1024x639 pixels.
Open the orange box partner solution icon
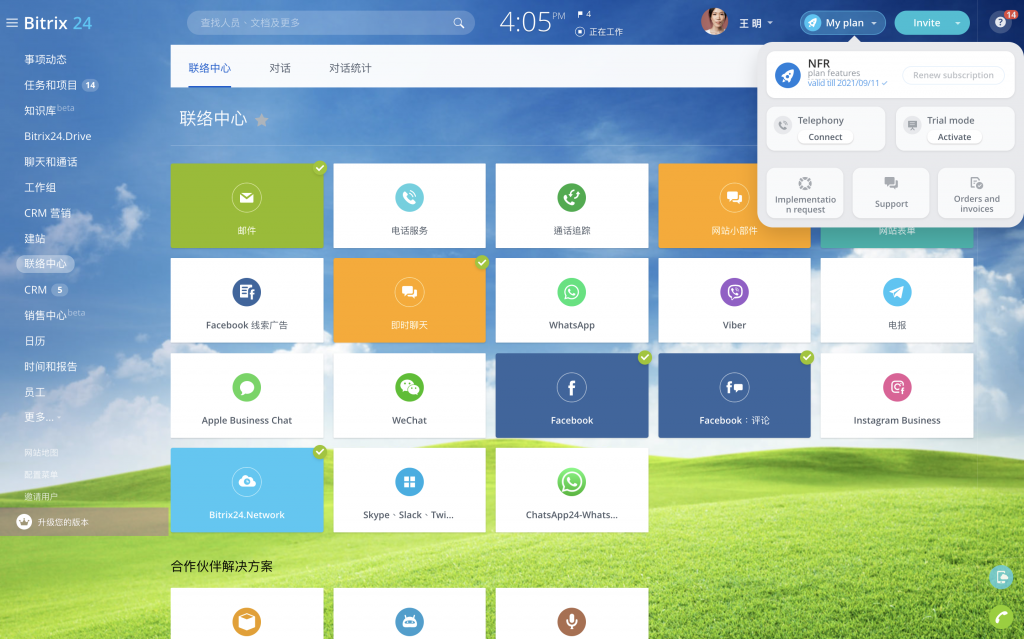coord(247,622)
